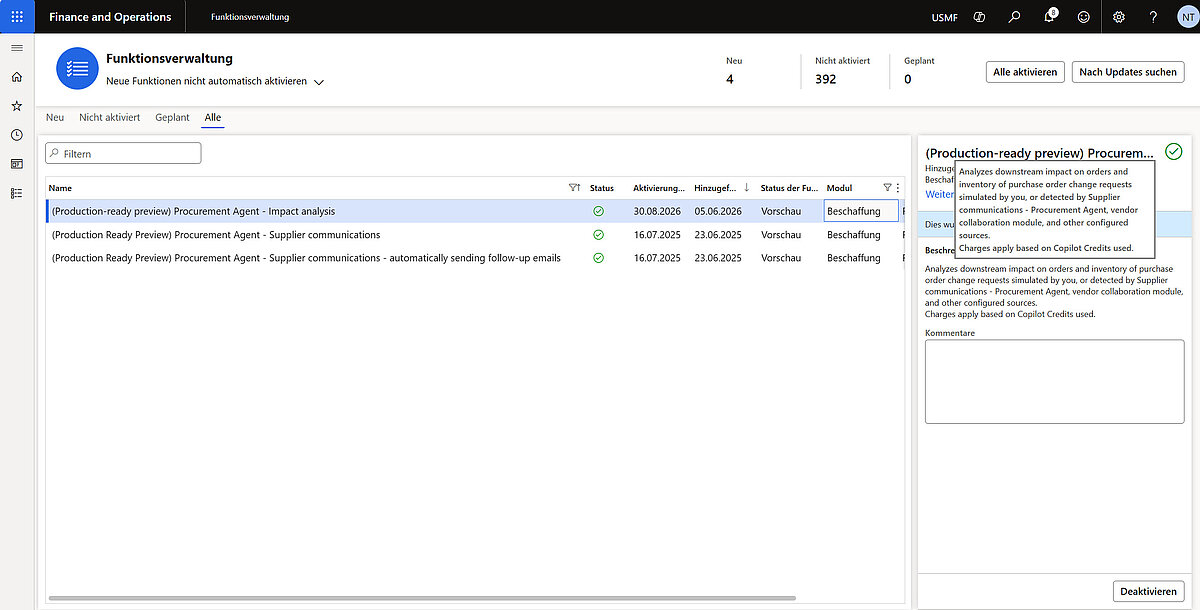
Task: Click the Filtern search field
Action: point(123,153)
